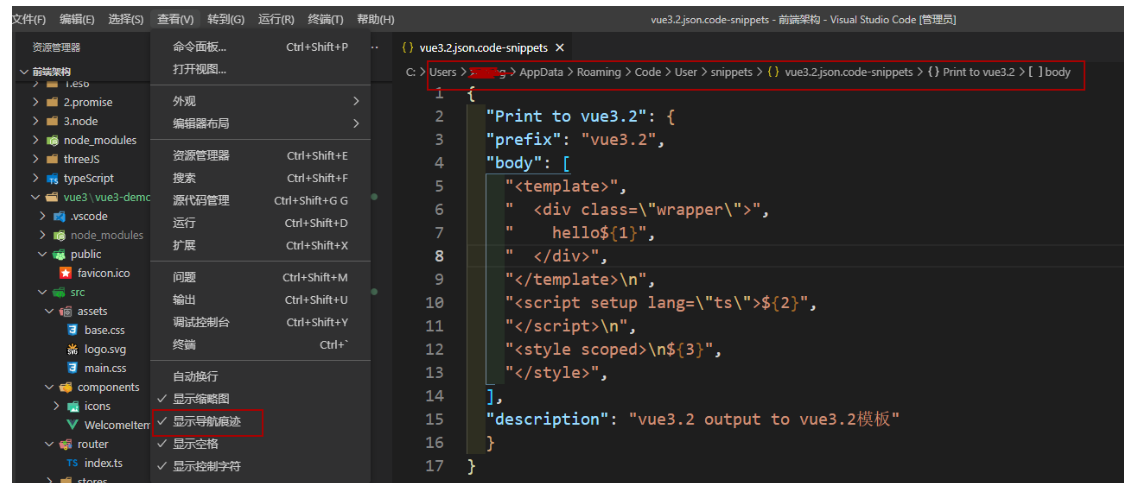Expand the icons folder chevron

point(59,406)
